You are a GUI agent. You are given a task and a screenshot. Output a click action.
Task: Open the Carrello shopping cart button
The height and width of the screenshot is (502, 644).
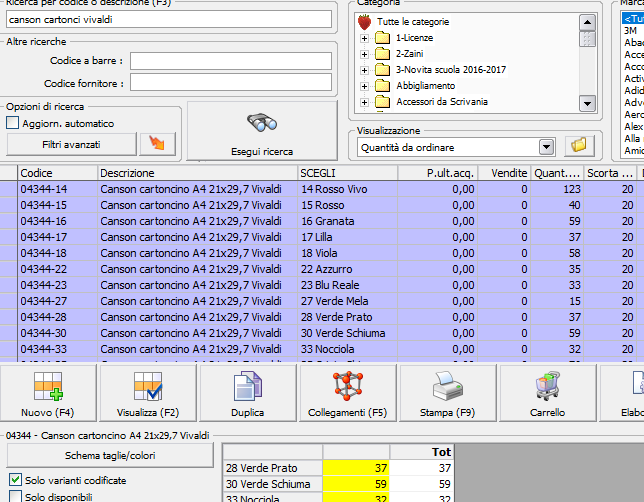coord(547,393)
